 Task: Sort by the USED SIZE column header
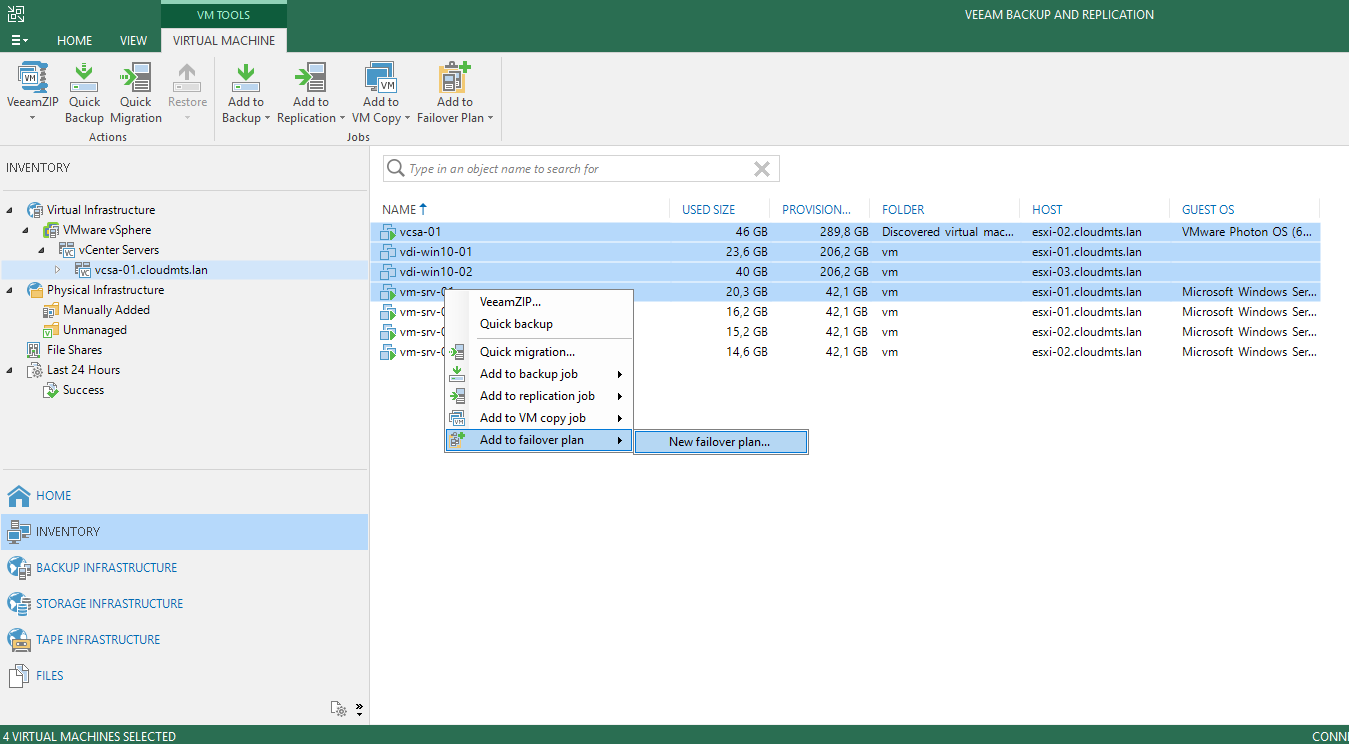(x=708, y=210)
